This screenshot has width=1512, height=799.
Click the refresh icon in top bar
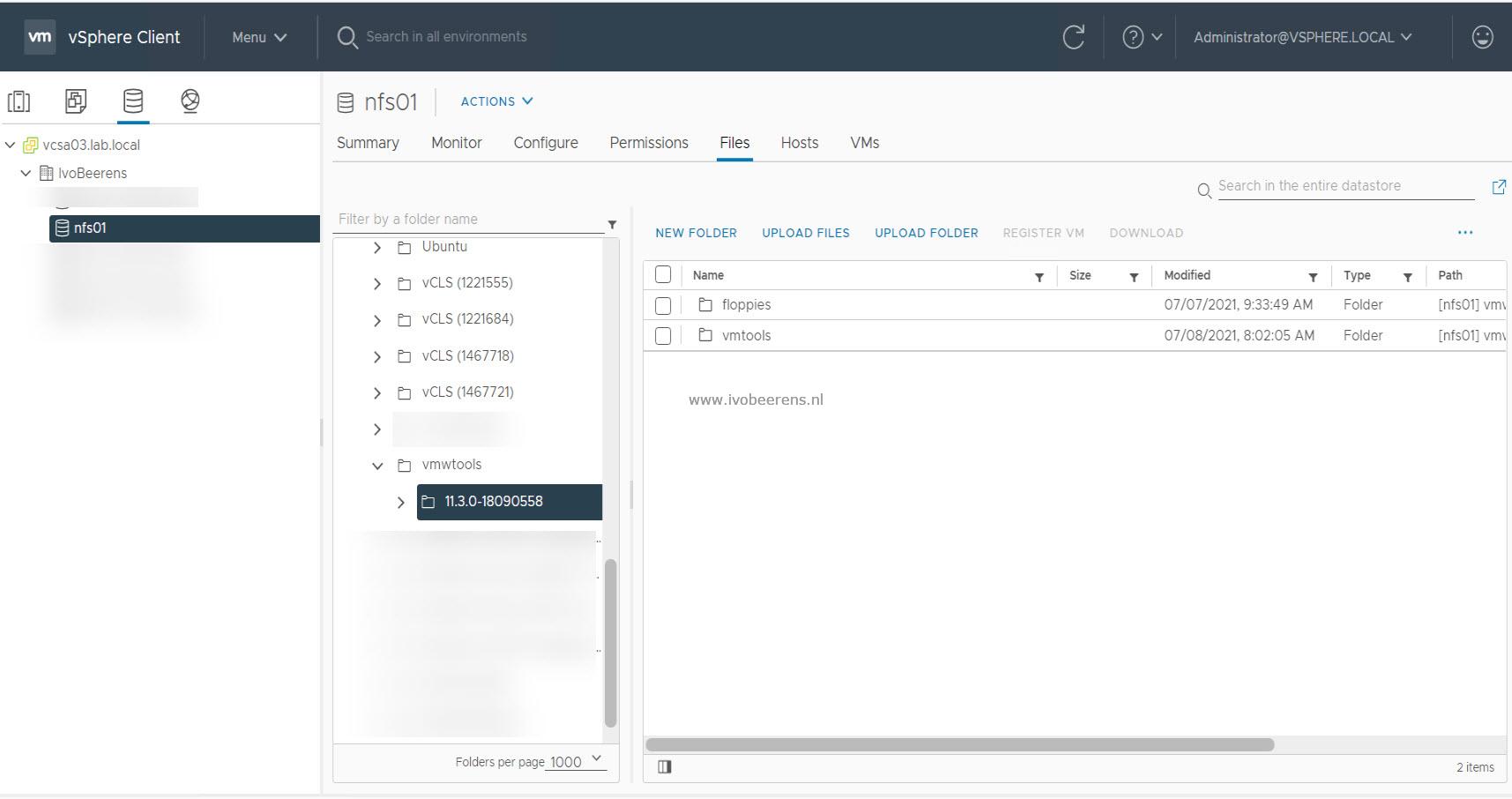1073,37
